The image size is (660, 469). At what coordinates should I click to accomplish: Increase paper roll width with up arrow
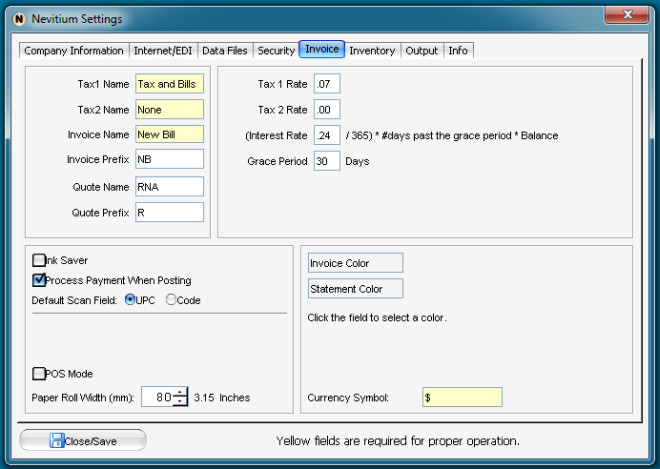click(181, 392)
